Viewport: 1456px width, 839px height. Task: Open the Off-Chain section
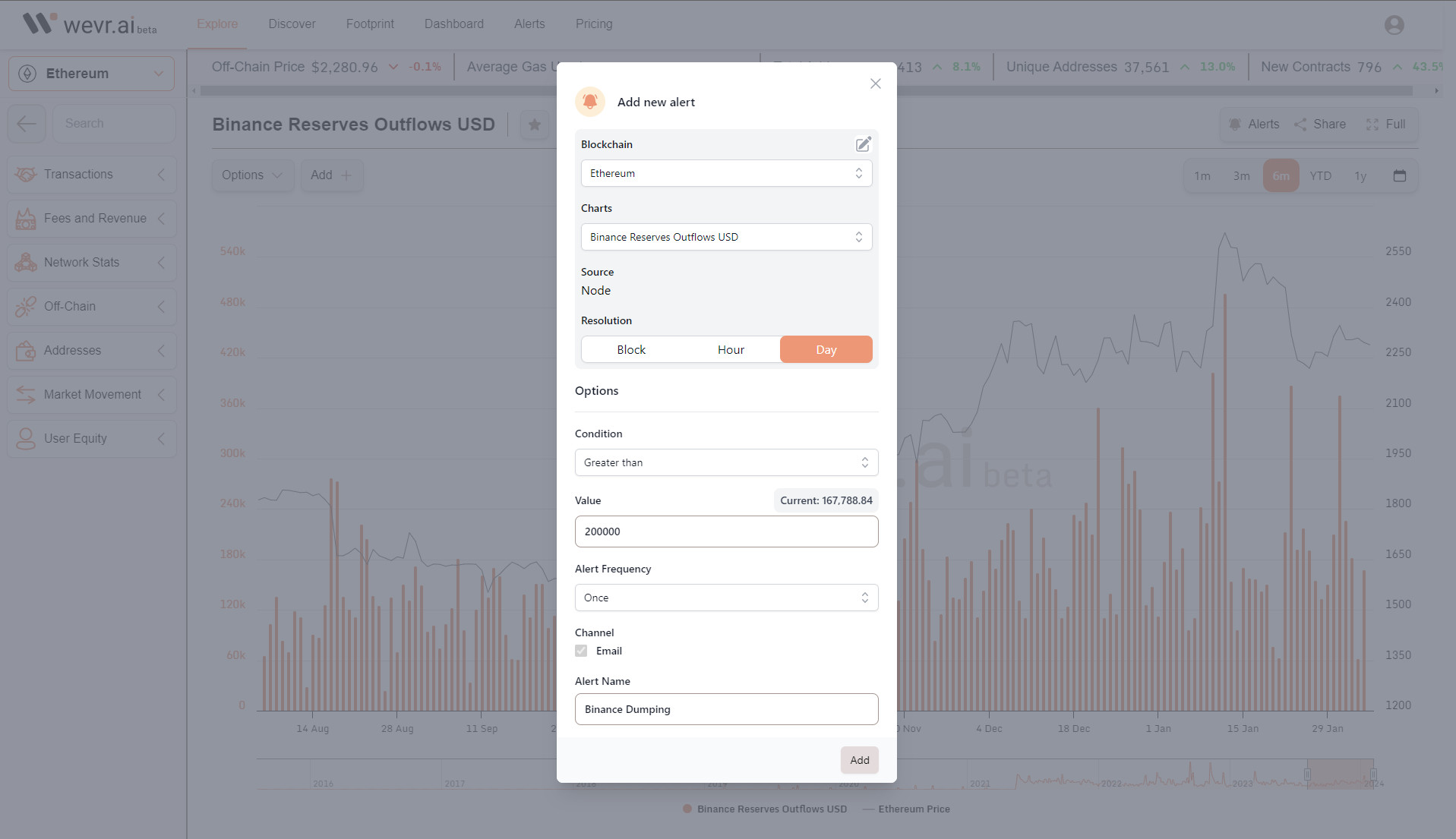coord(26,306)
